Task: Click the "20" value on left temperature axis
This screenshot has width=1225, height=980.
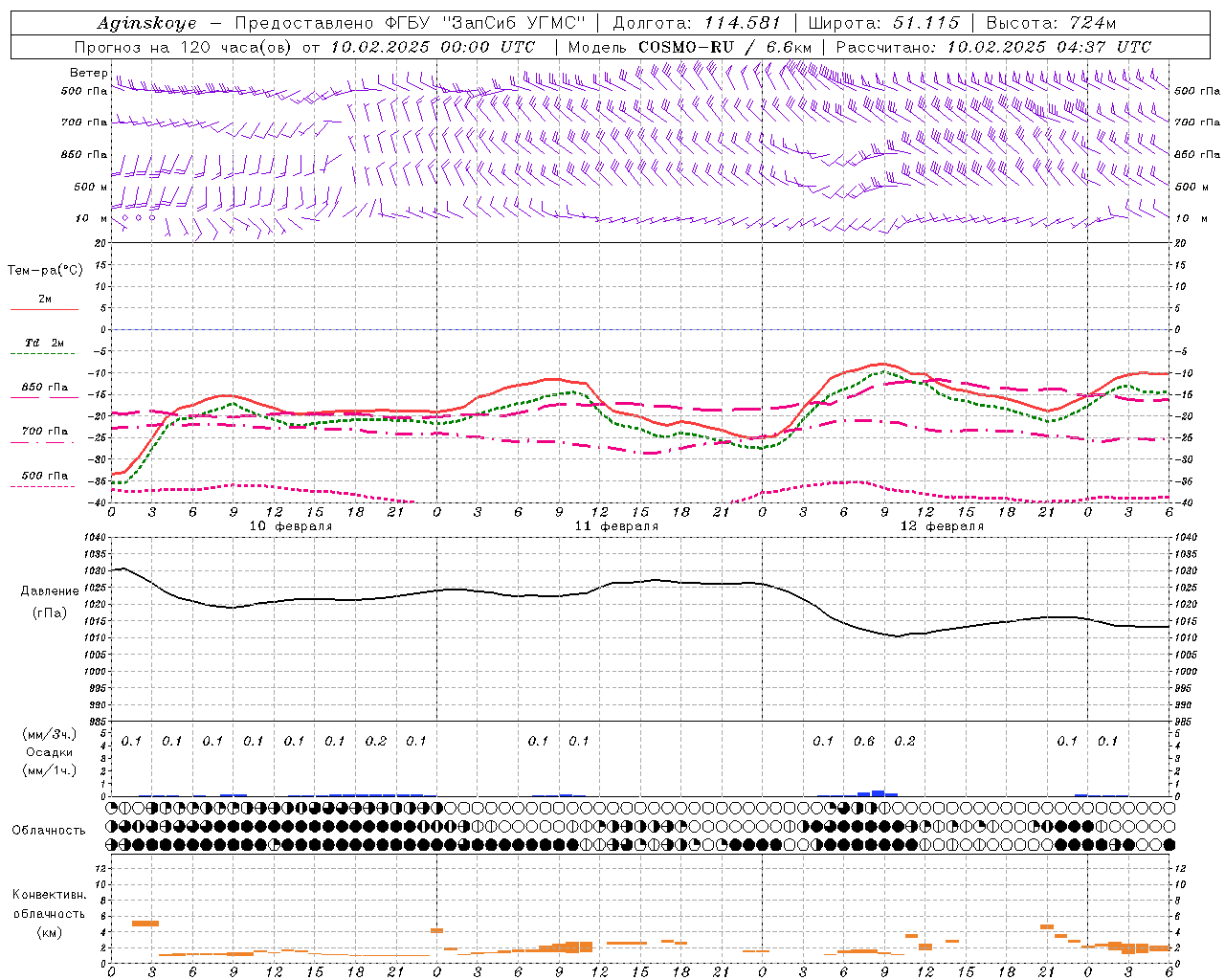Action: (x=101, y=243)
